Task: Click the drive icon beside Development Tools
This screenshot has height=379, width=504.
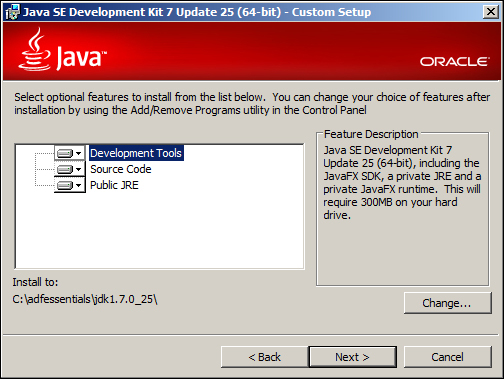Action: pyautogui.click(x=65, y=153)
